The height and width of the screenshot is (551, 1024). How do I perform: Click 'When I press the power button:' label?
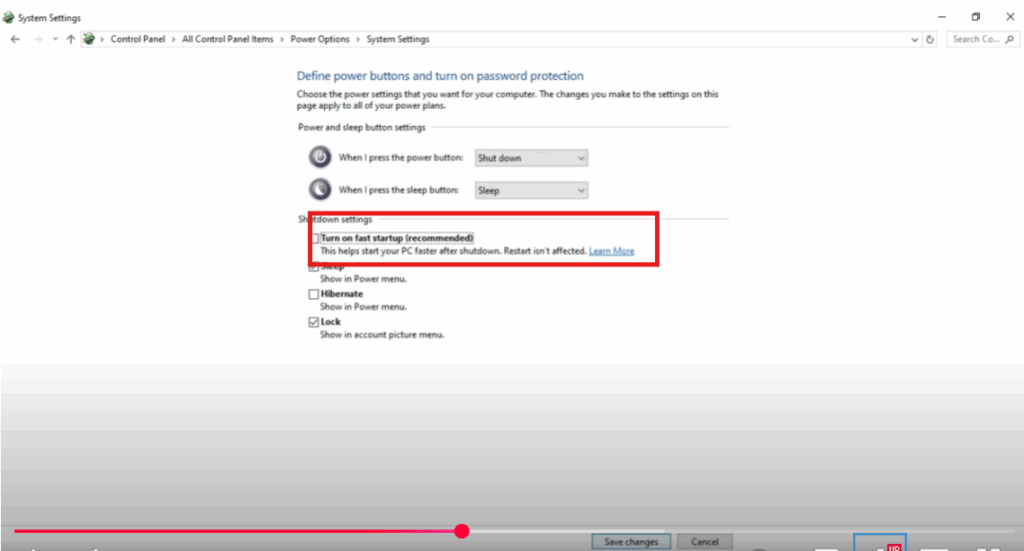pyautogui.click(x=400, y=157)
